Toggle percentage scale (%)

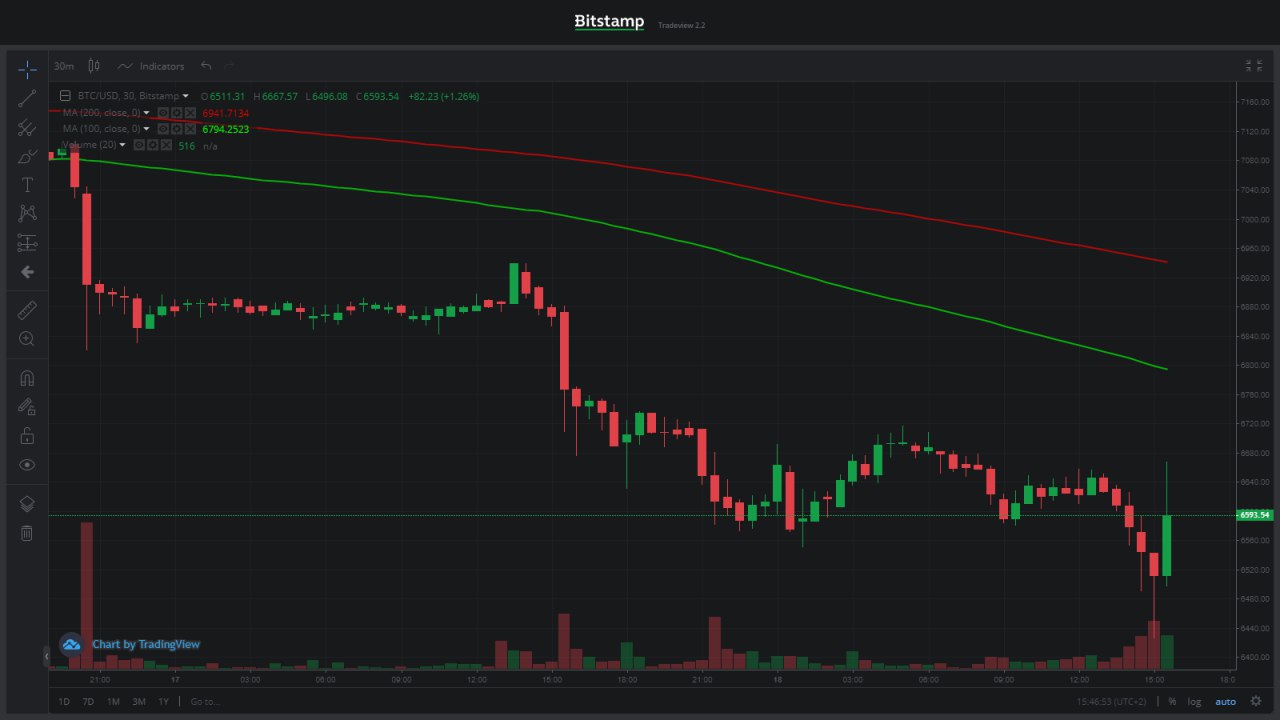pyautogui.click(x=1172, y=702)
